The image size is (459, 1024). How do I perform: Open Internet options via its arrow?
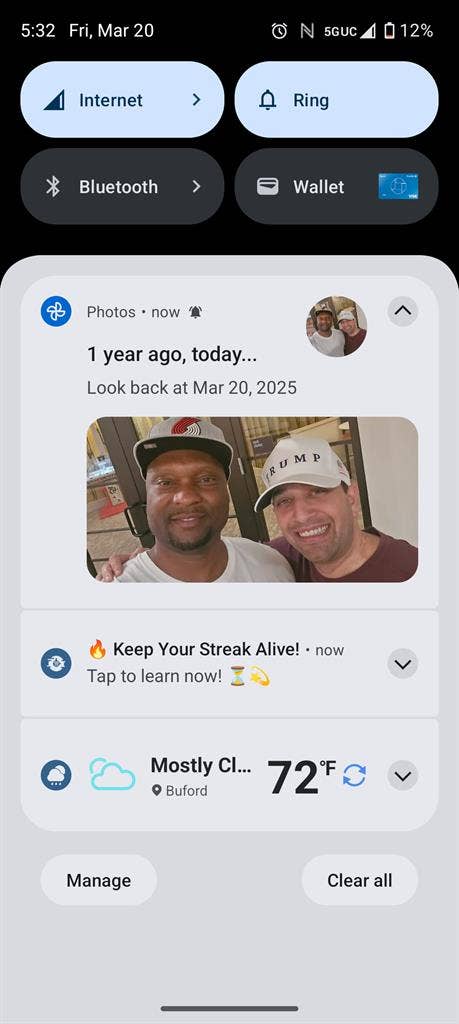pyautogui.click(x=197, y=100)
